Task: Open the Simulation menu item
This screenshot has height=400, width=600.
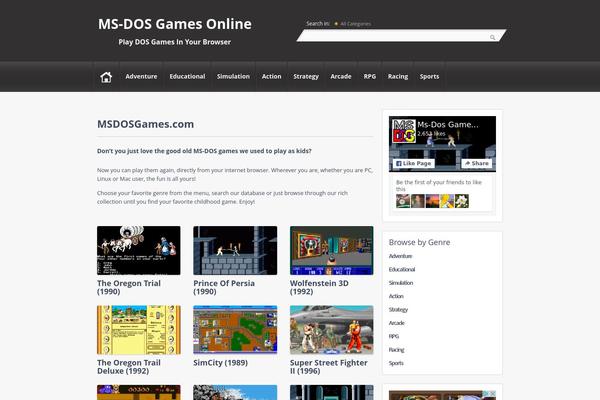Action: click(x=233, y=76)
